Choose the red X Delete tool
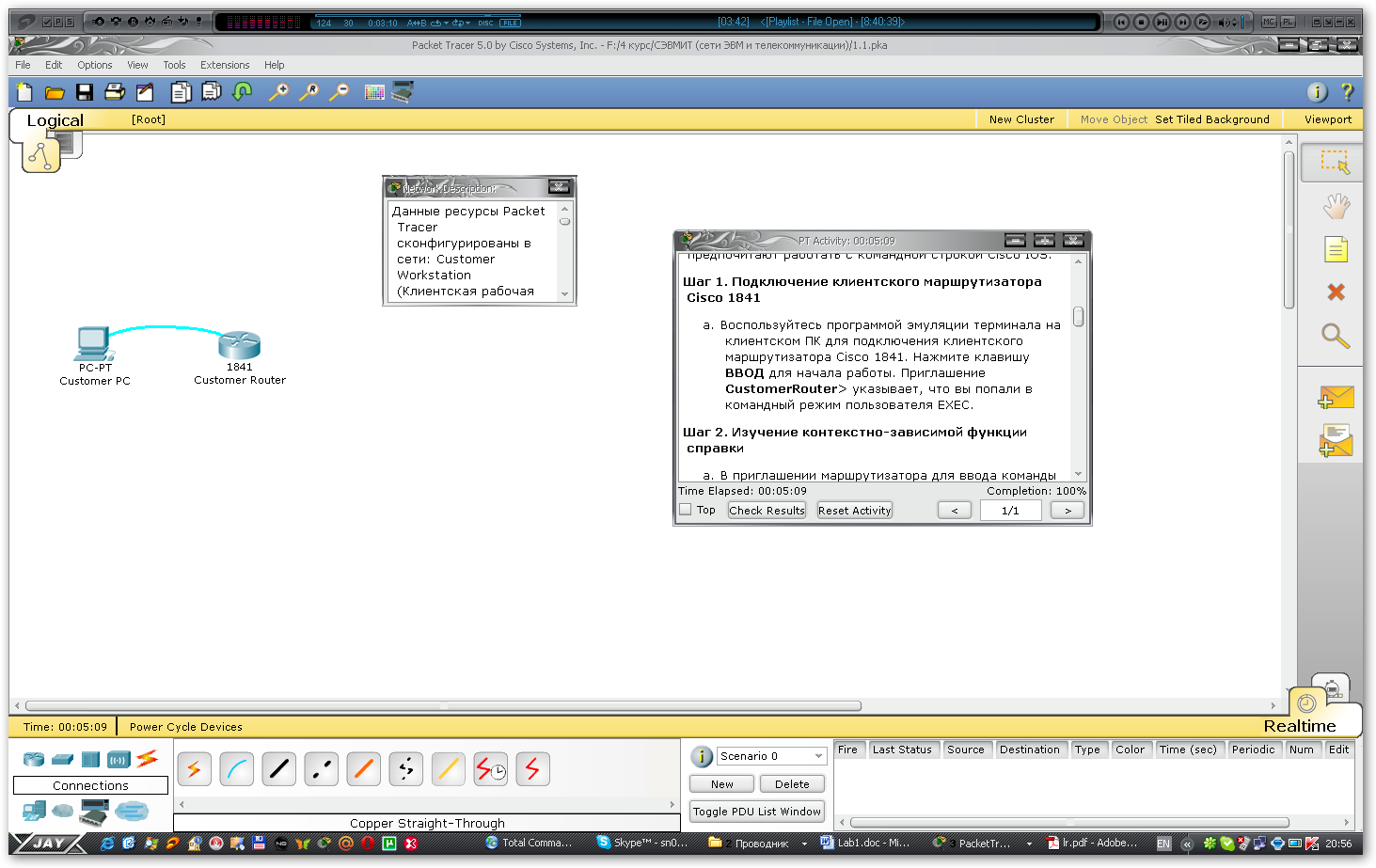This screenshot has height=868, width=1376. (1336, 292)
